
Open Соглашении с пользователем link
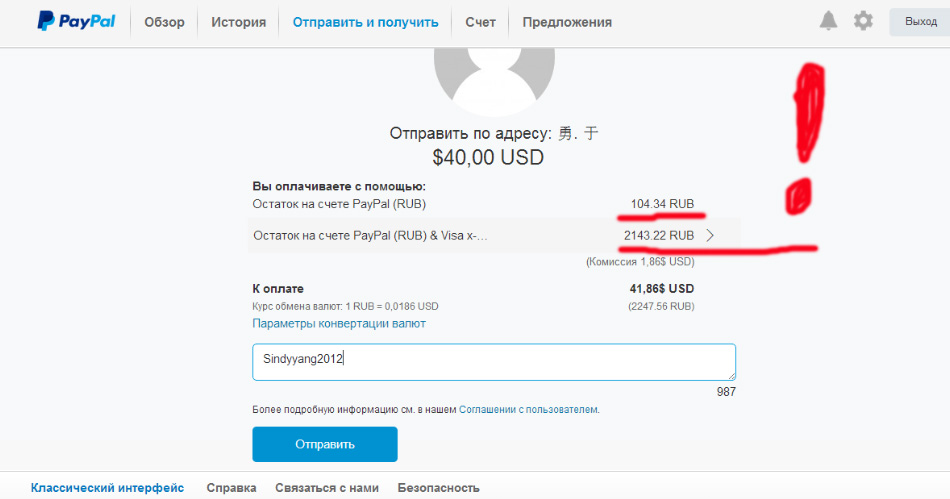point(528,410)
